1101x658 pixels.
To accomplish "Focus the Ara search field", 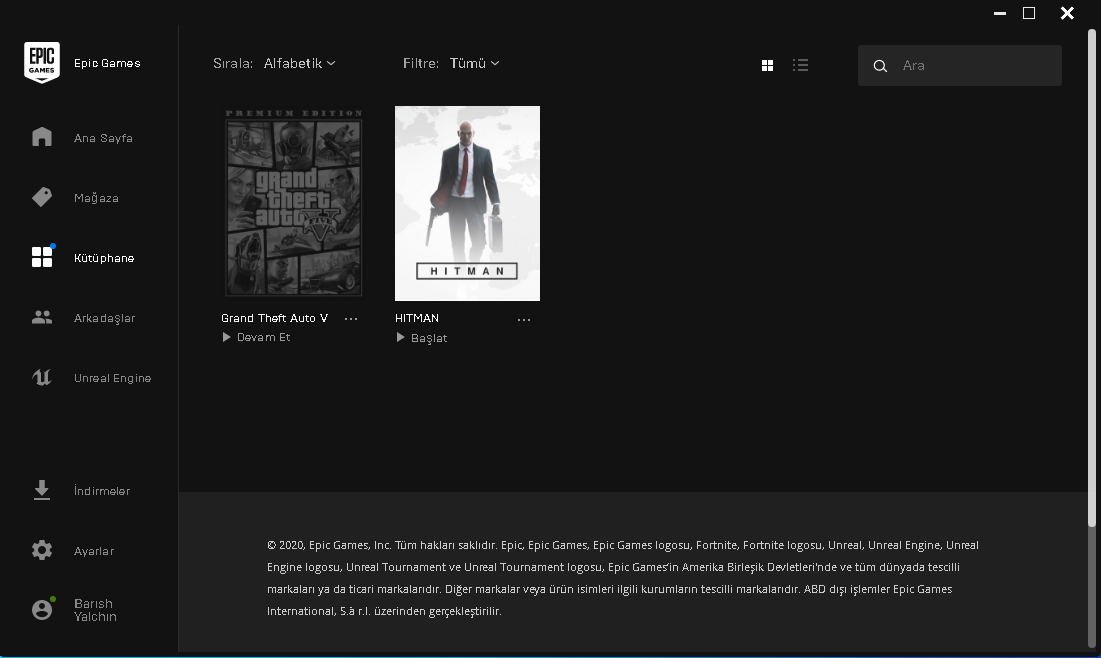I will [x=960, y=65].
